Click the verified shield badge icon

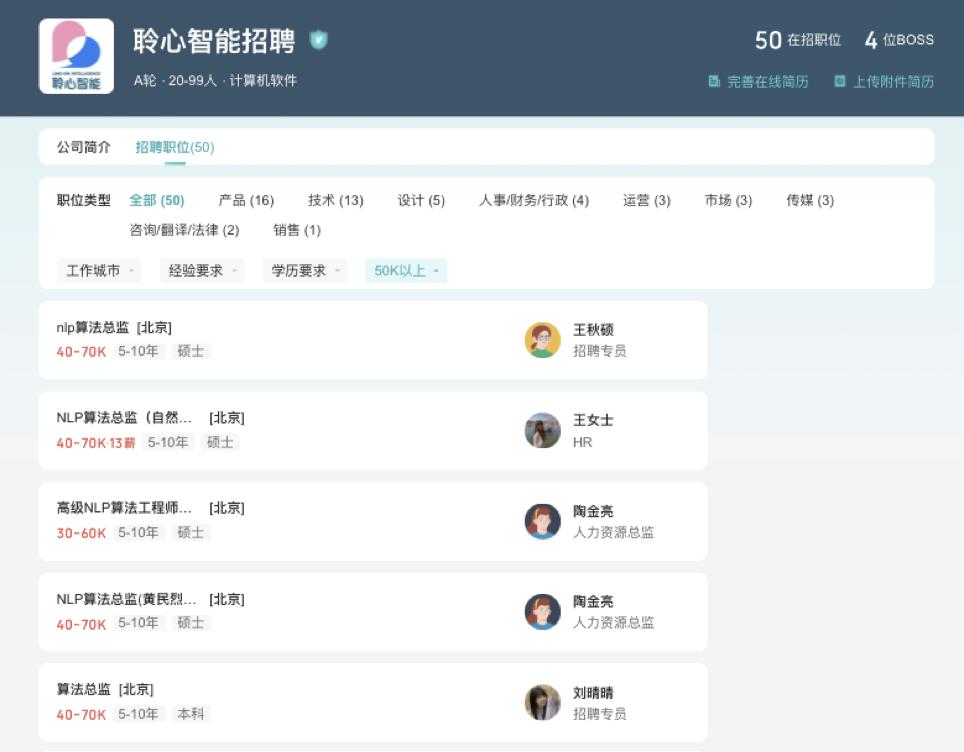[x=318, y=40]
